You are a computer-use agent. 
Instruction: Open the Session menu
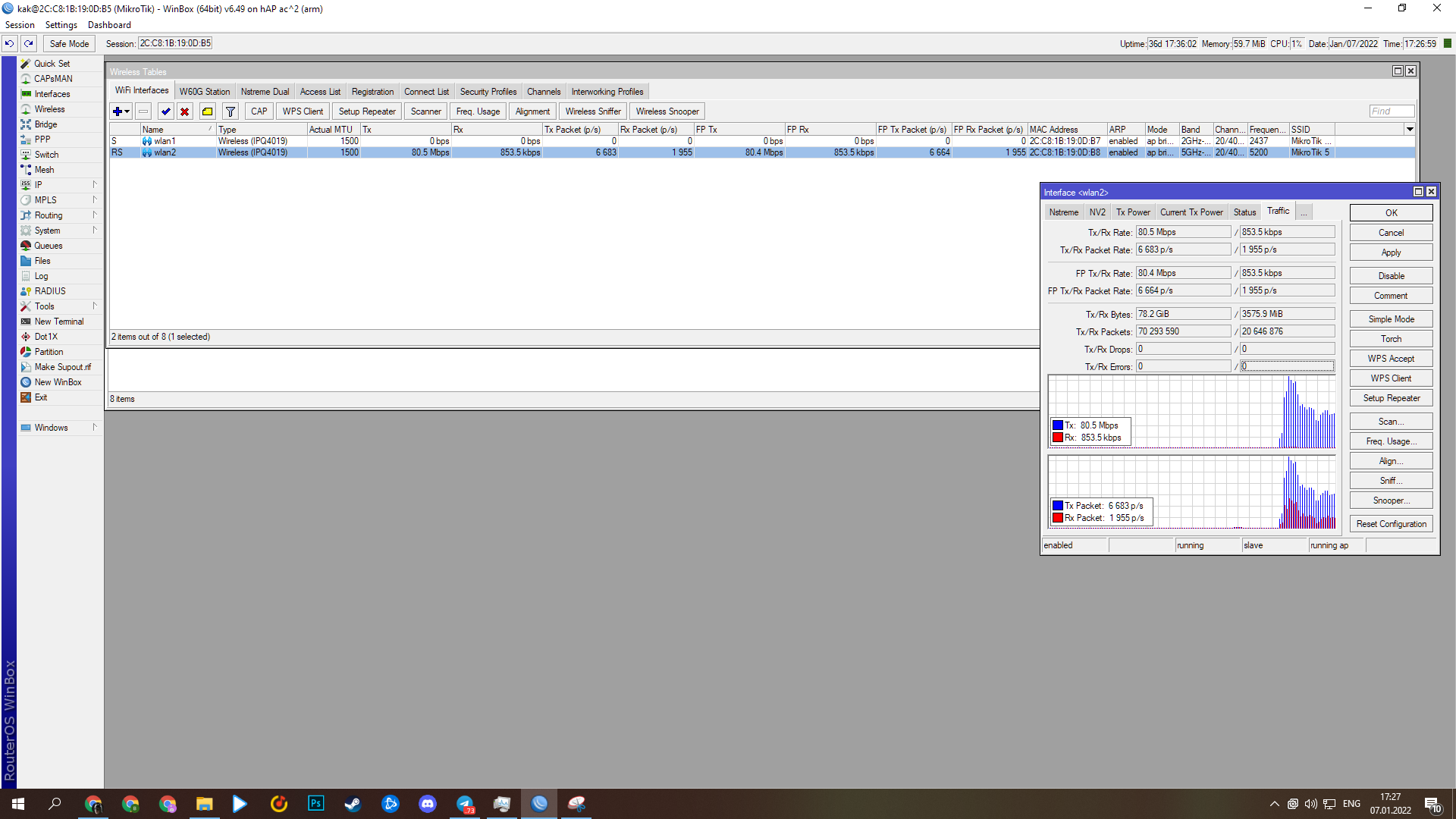click(20, 25)
